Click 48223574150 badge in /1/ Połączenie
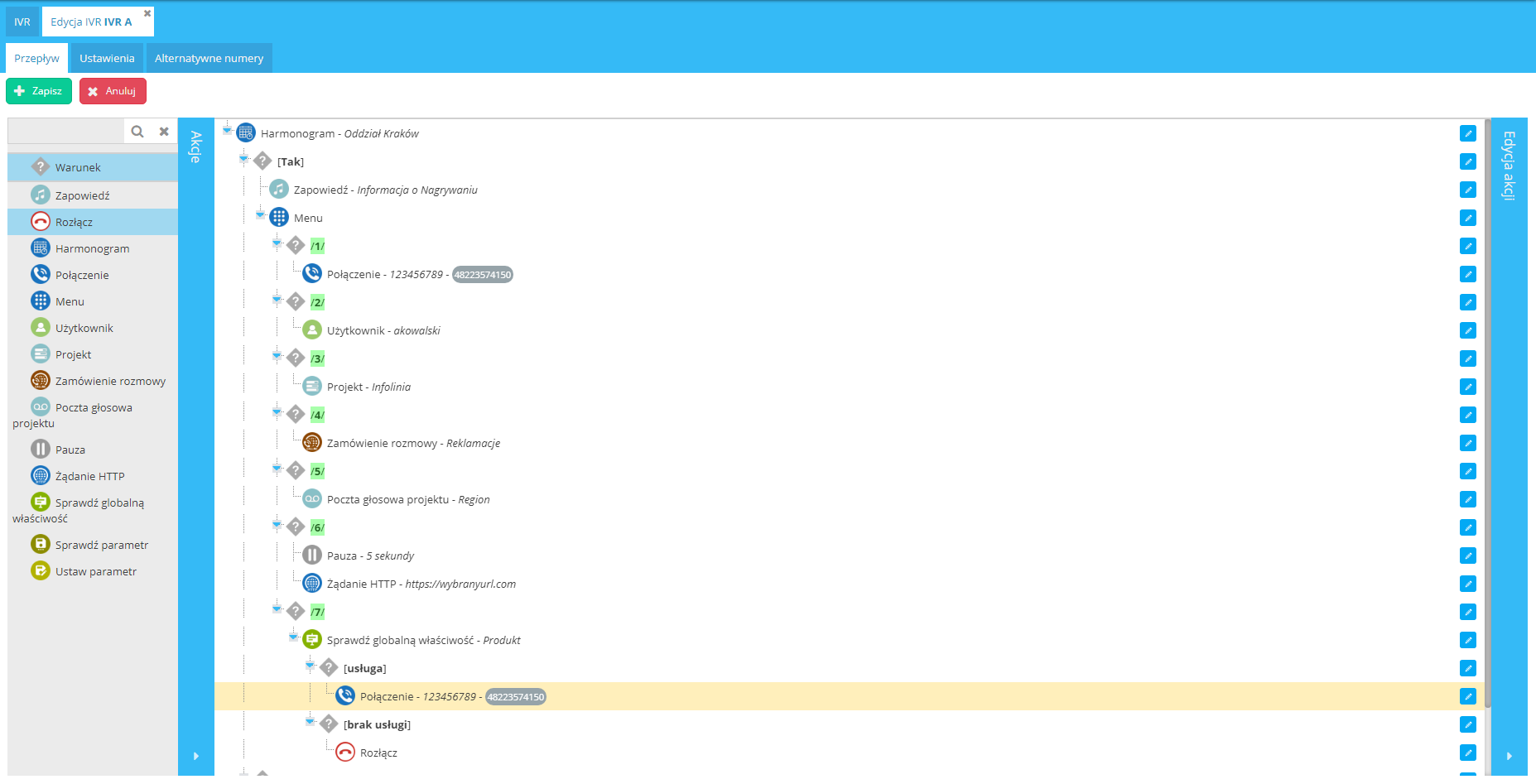This screenshot has width=1536, height=784. [x=483, y=275]
